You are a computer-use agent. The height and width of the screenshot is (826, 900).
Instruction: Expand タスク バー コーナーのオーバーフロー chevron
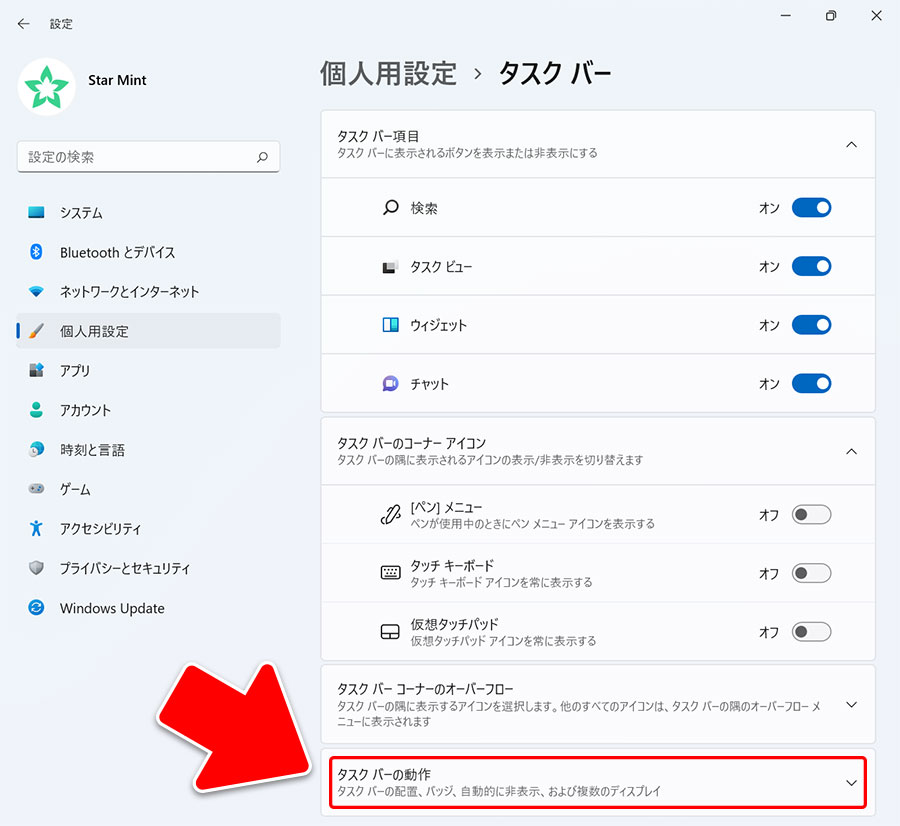click(x=851, y=704)
